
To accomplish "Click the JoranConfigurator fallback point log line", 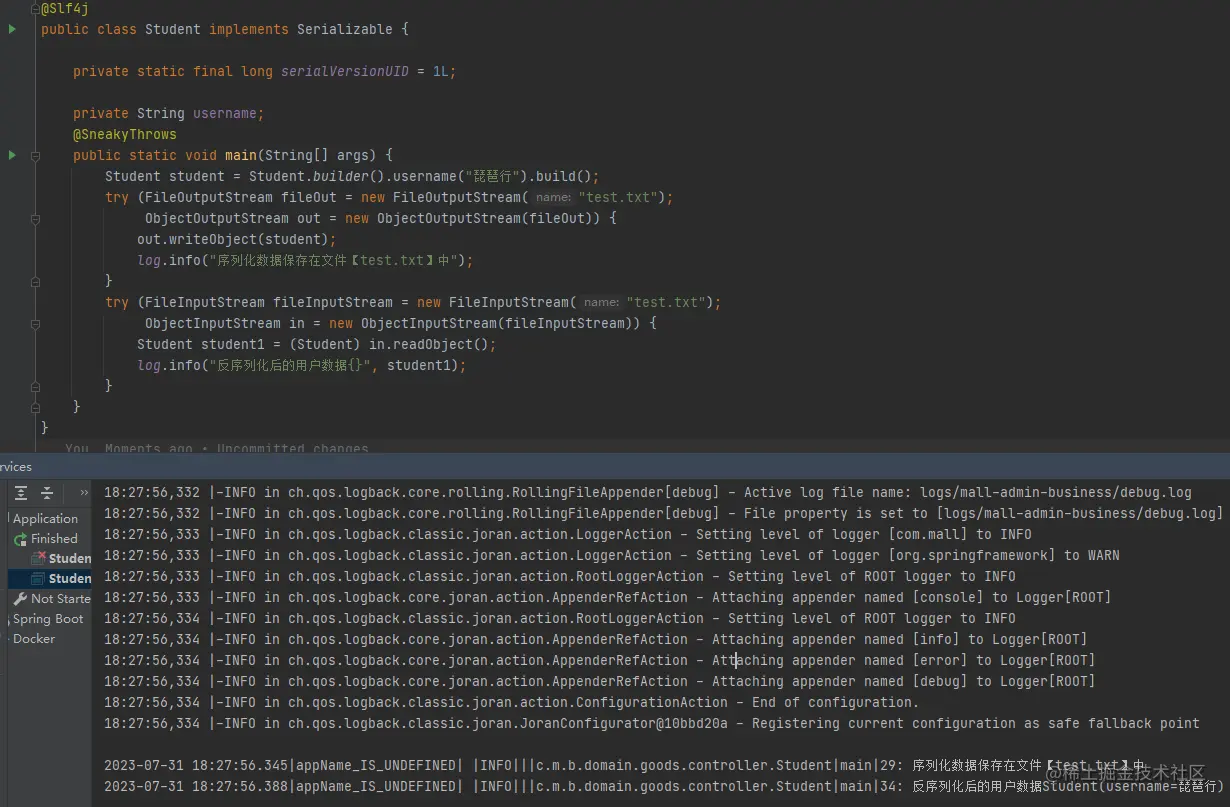I will click(x=652, y=723).
